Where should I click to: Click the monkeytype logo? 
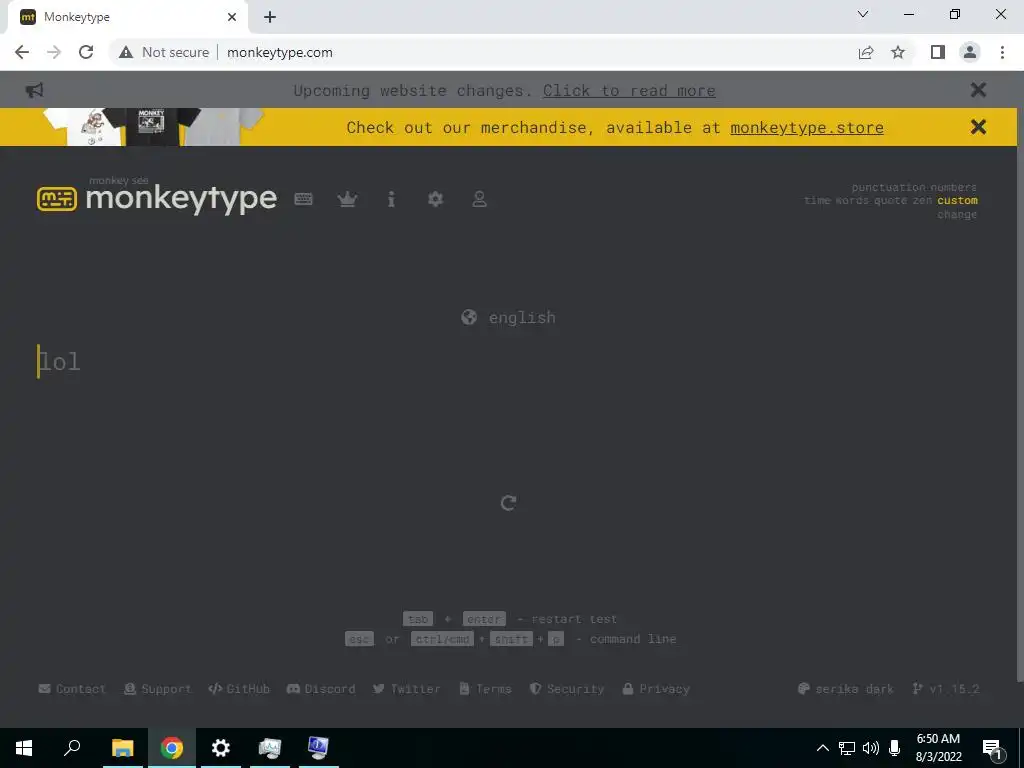coord(157,197)
